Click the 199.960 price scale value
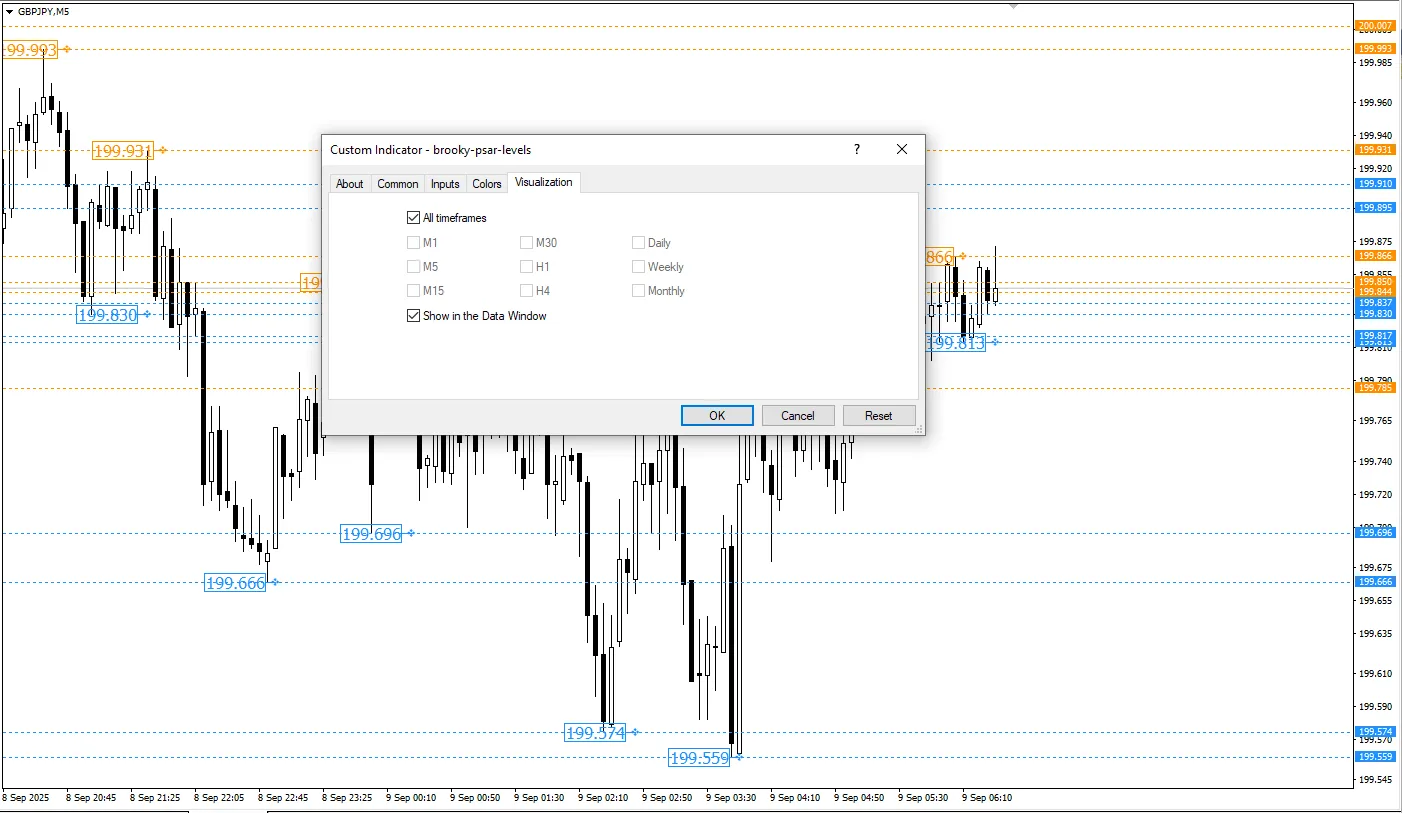The width and height of the screenshot is (1402, 813). 1376,102
